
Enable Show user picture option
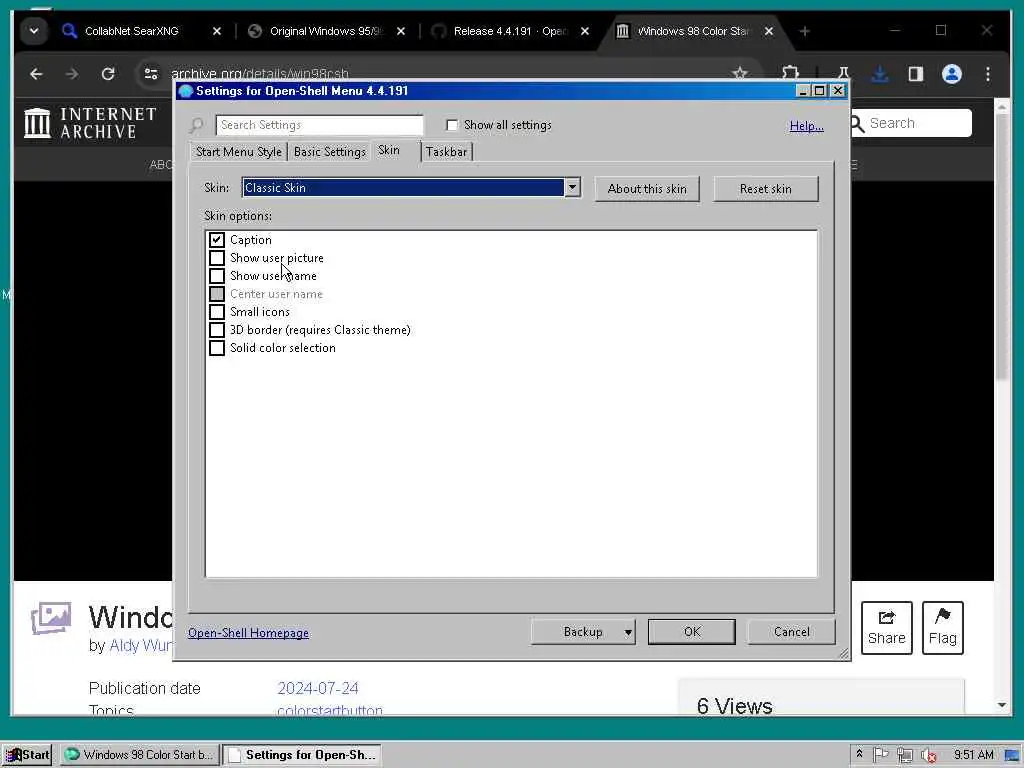[x=217, y=258]
